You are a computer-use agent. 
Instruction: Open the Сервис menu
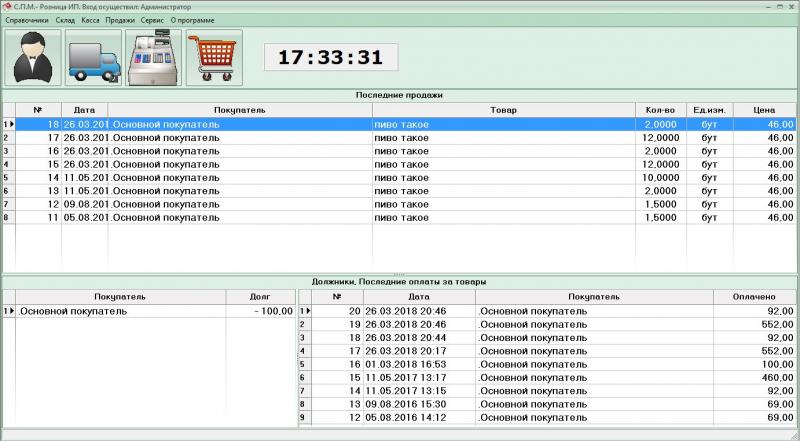(152, 20)
